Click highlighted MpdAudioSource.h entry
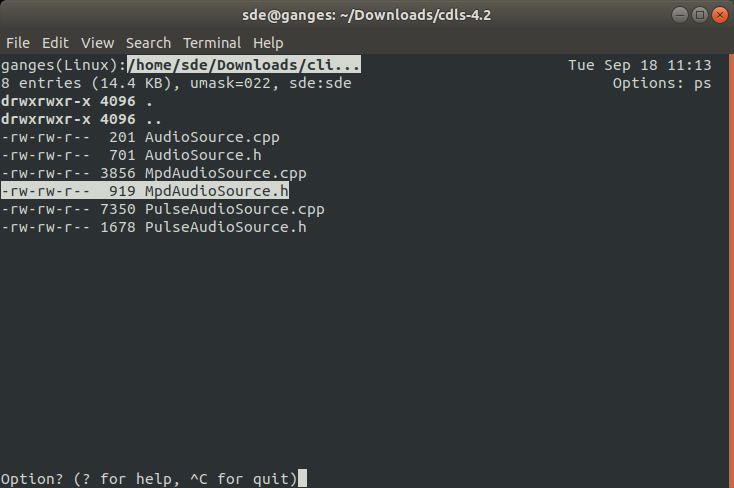 [x=145, y=191]
